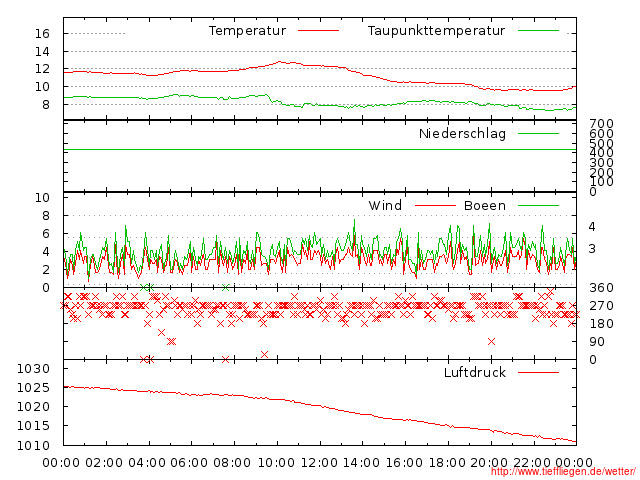Screen dimensions: 640x480
Task: Click the 12:00 time axis label
Action: point(319,463)
